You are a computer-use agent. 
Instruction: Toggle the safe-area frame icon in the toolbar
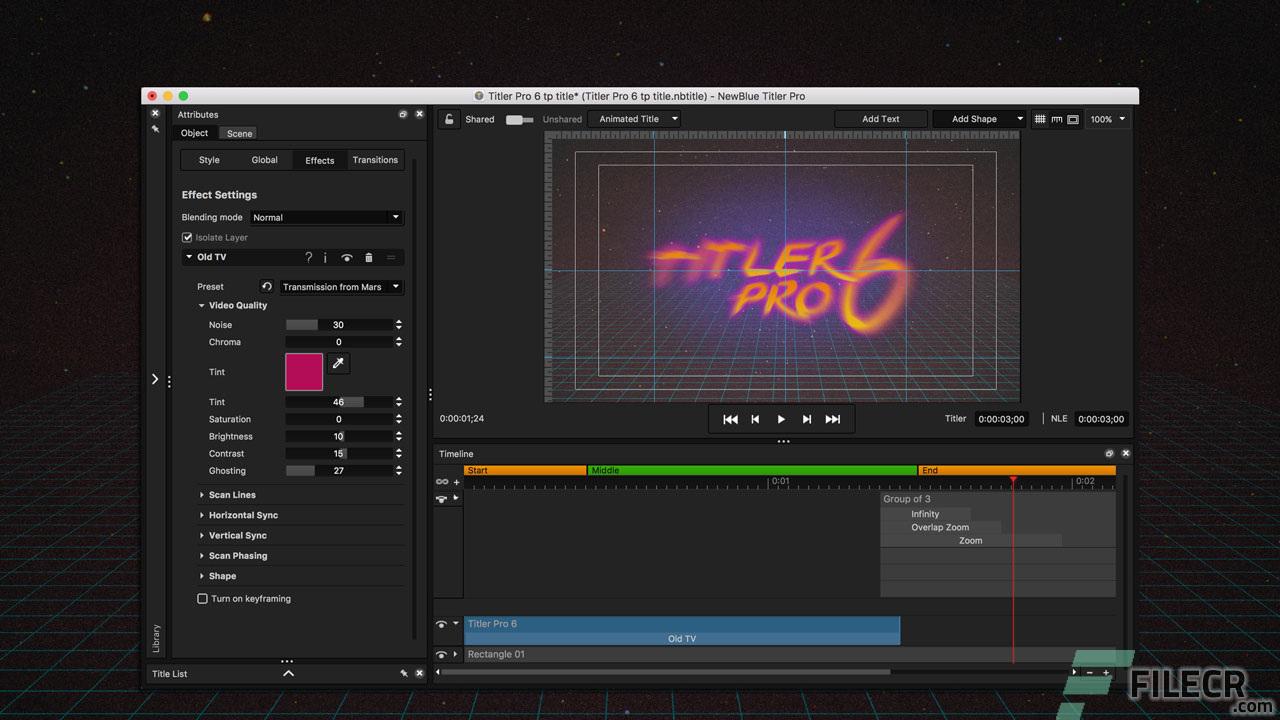1073,119
